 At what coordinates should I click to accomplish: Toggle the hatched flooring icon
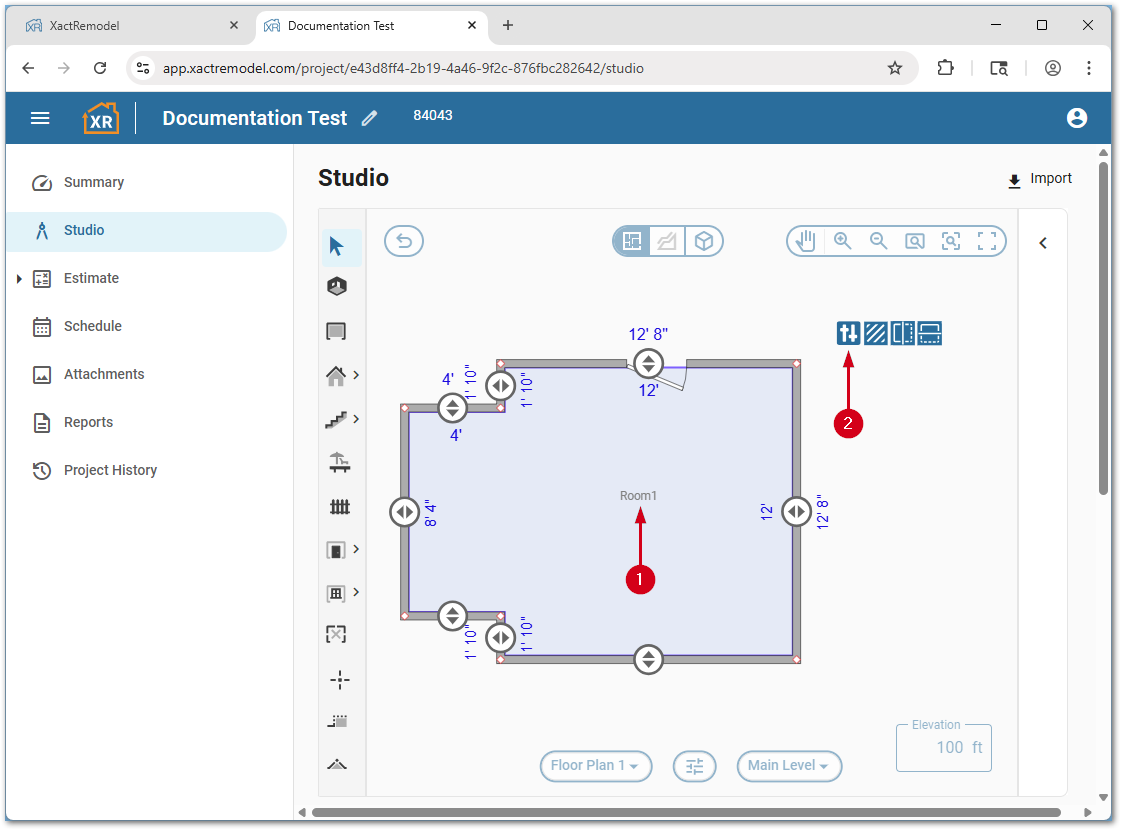click(x=876, y=333)
